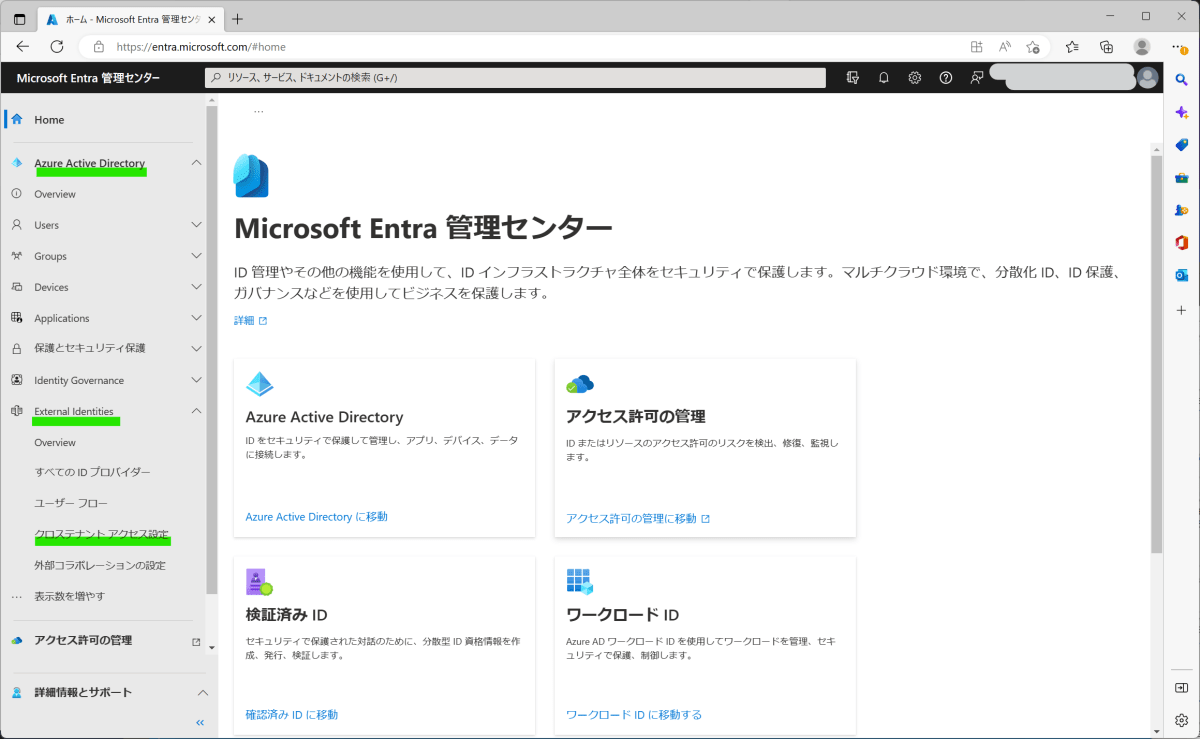This screenshot has height=739, width=1200.
Task: Collapse the 詳細情報とサポート chevron
Action: (202, 692)
